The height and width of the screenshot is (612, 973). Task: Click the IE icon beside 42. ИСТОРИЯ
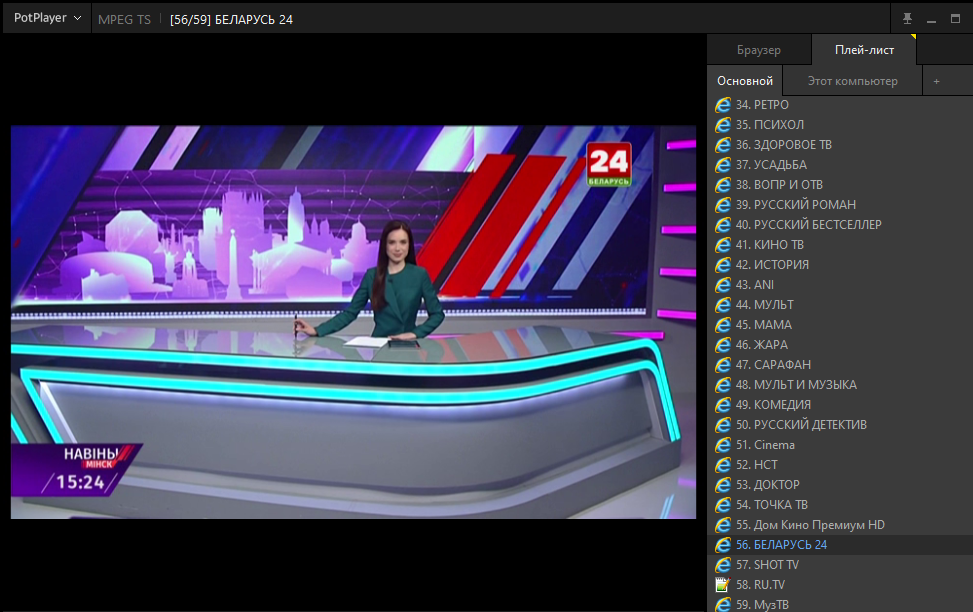[x=722, y=264]
